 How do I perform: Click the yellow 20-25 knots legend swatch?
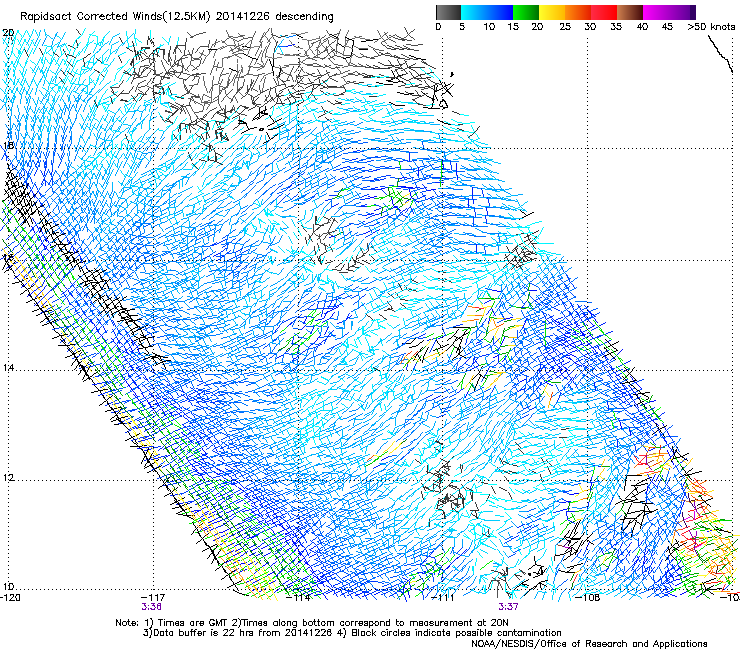552,12
